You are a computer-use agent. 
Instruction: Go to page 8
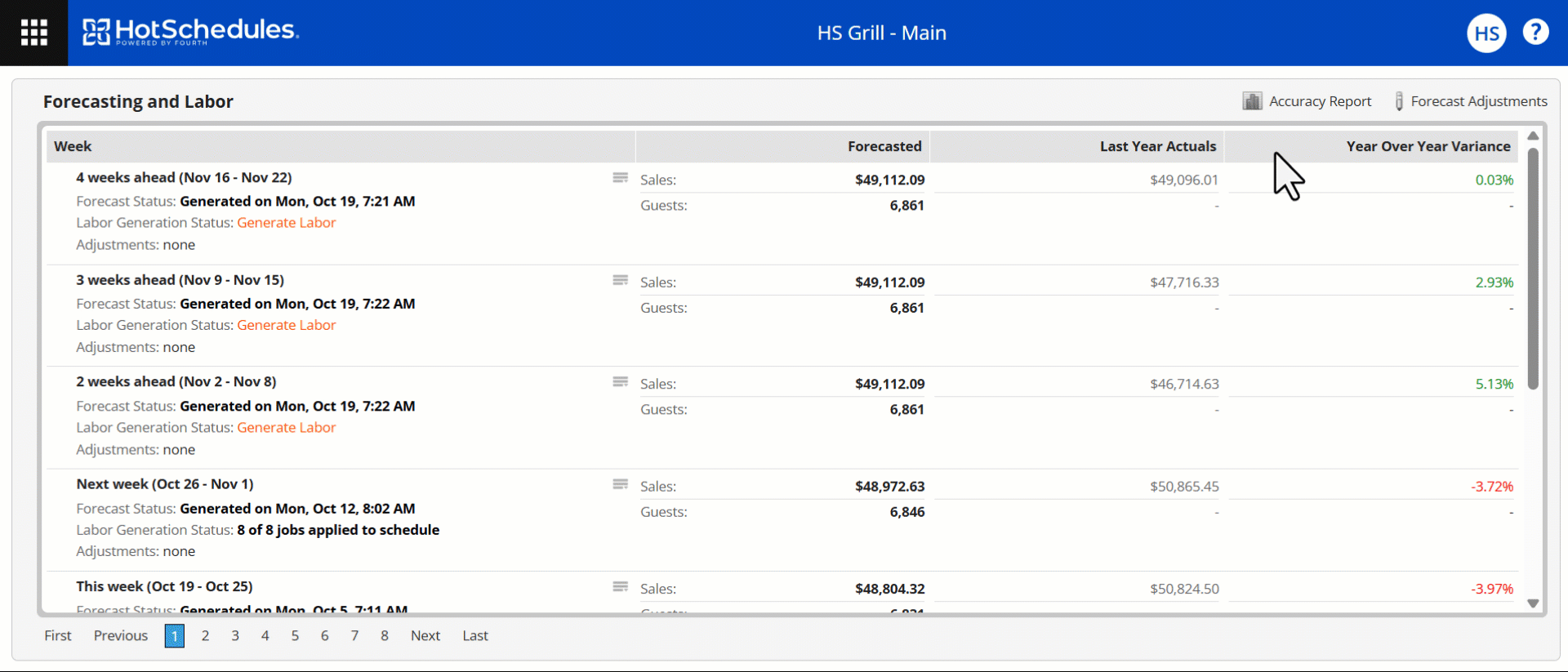385,636
